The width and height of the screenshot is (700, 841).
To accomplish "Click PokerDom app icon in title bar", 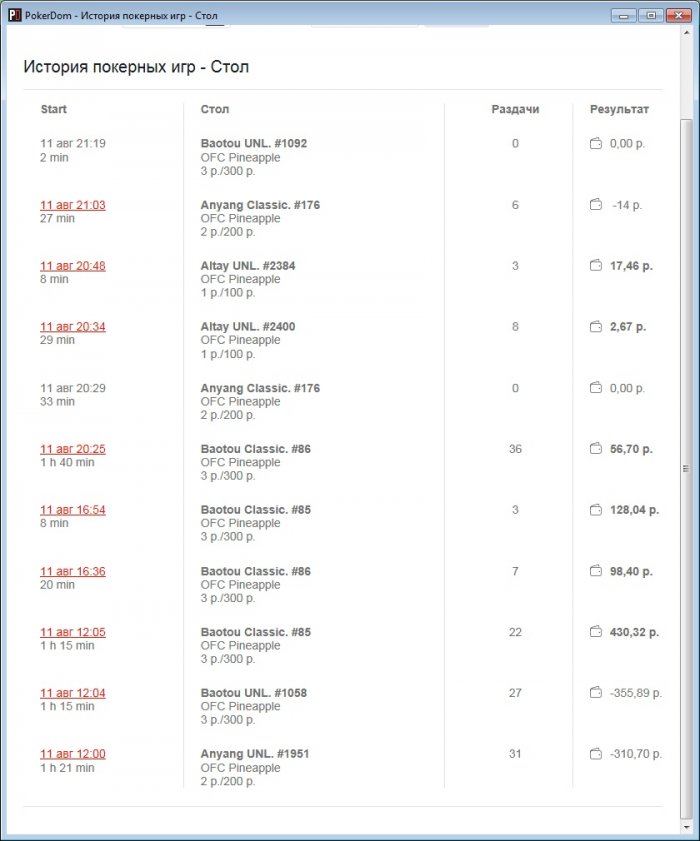I will [15, 15].
